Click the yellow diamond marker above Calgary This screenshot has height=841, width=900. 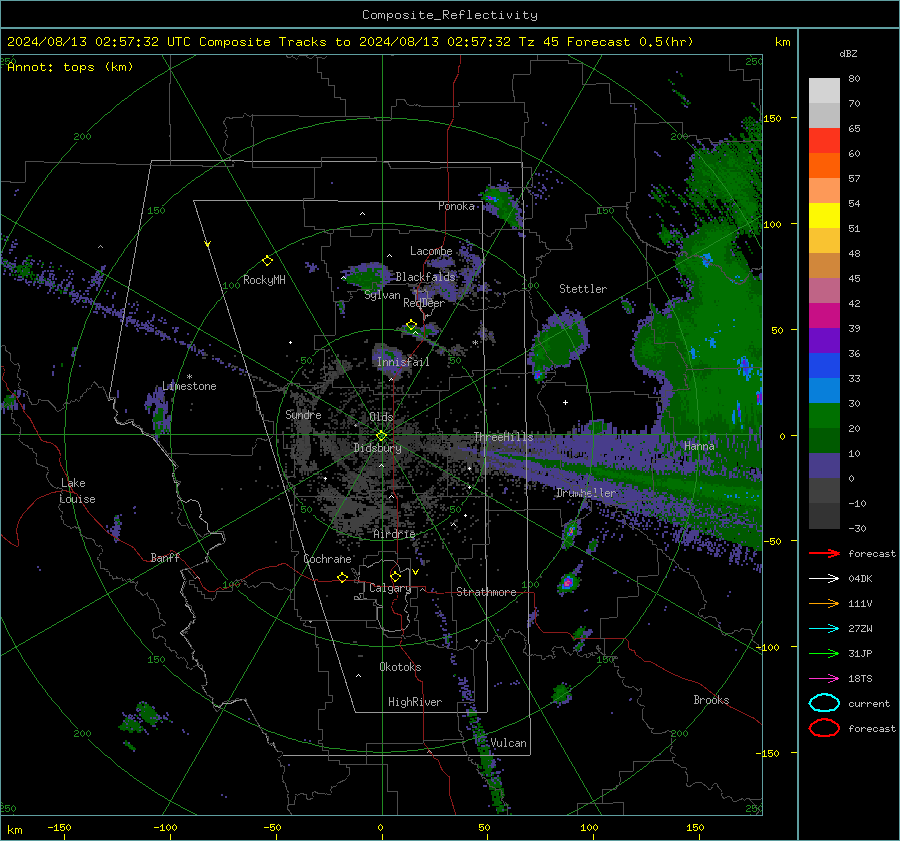tap(395, 576)
